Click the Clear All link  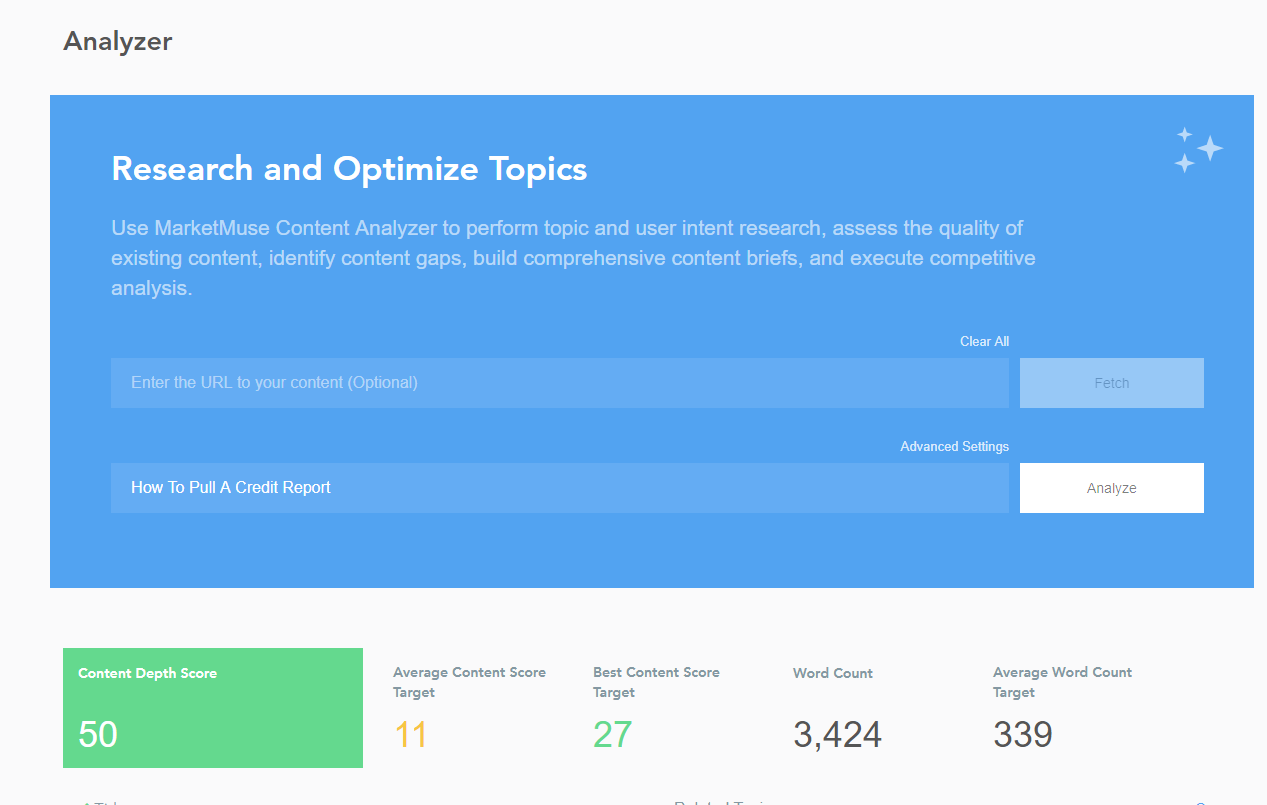[984, 341]
